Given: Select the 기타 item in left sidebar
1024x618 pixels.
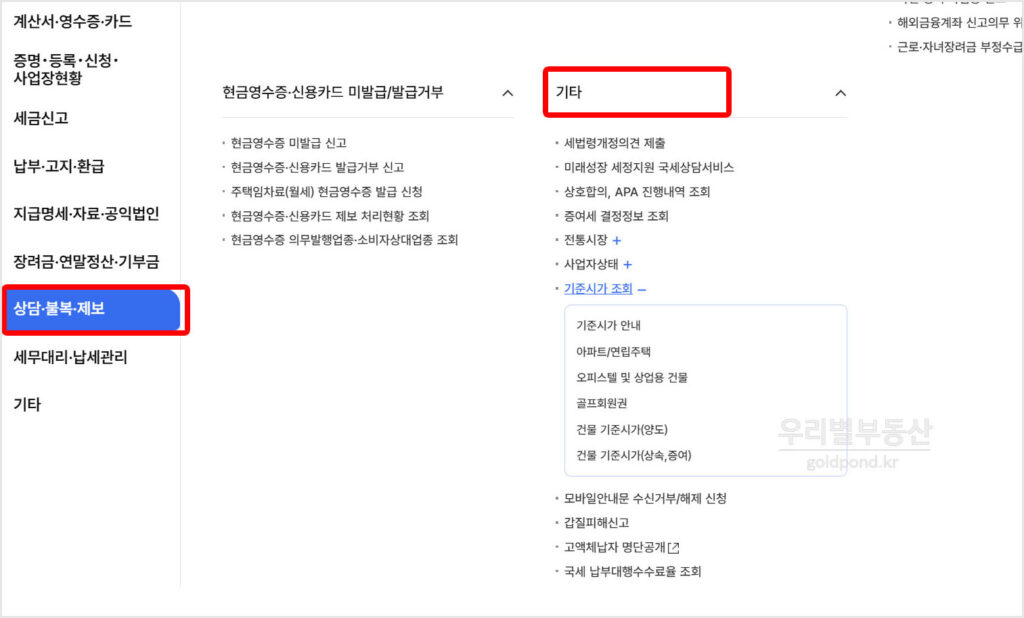Looking at the screenshot, I should click(27, 404).
